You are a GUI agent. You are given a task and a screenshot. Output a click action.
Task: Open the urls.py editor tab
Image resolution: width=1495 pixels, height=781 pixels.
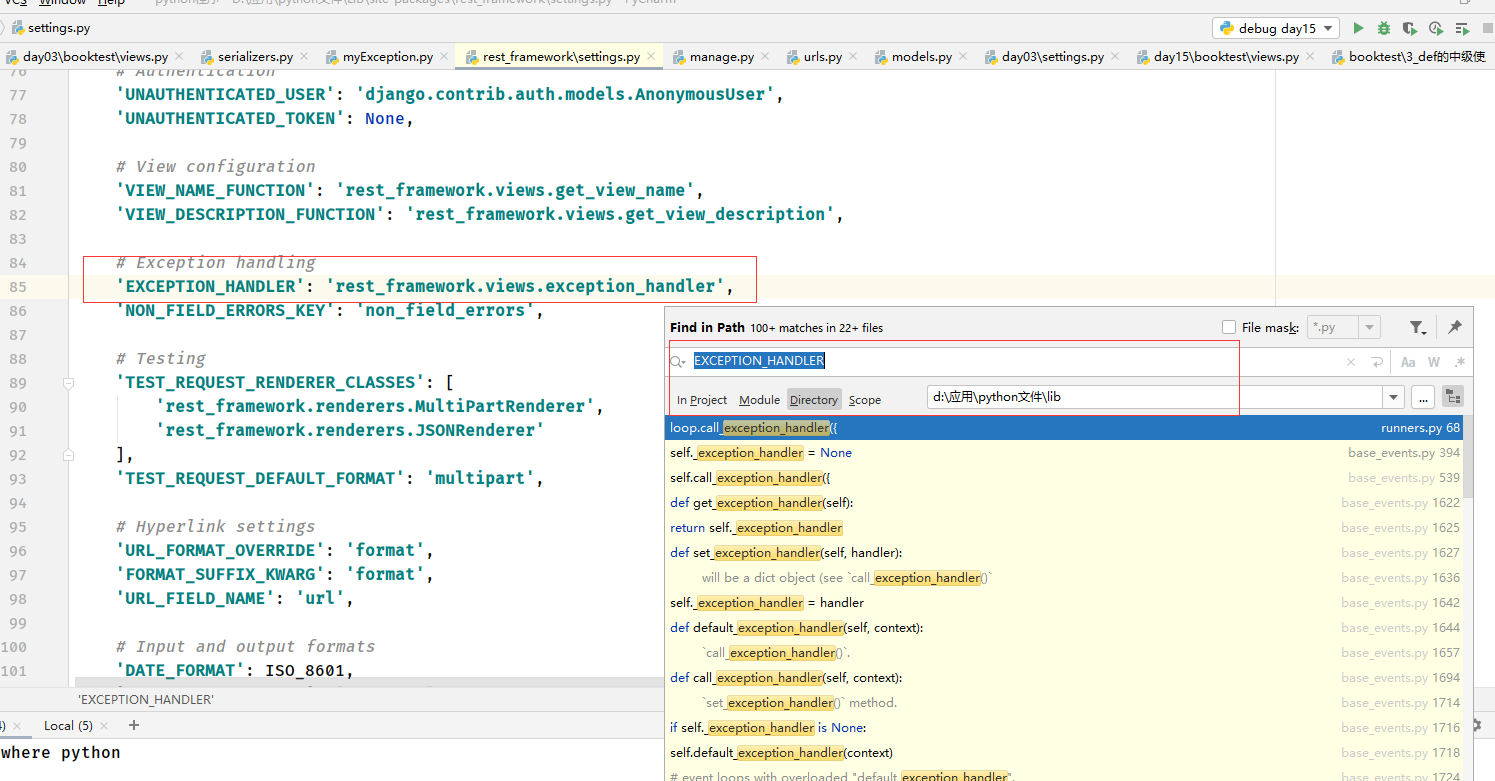[823, 57]
